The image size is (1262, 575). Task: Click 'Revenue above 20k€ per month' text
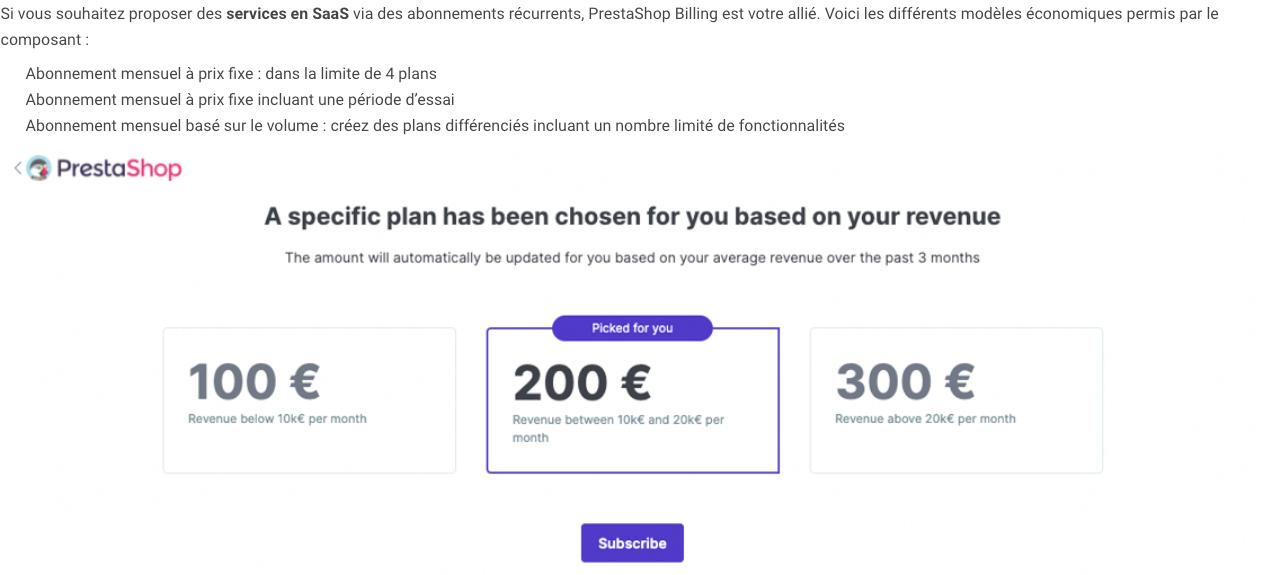(925, 419)
